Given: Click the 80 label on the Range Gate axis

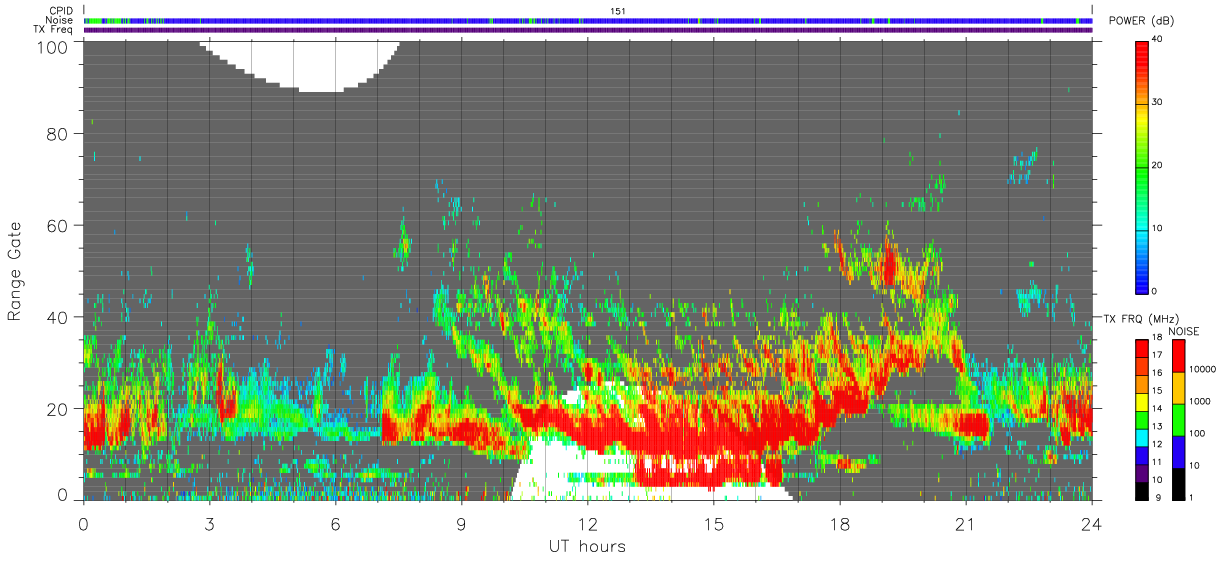Looking at the screenshot, I should point(58,134).
